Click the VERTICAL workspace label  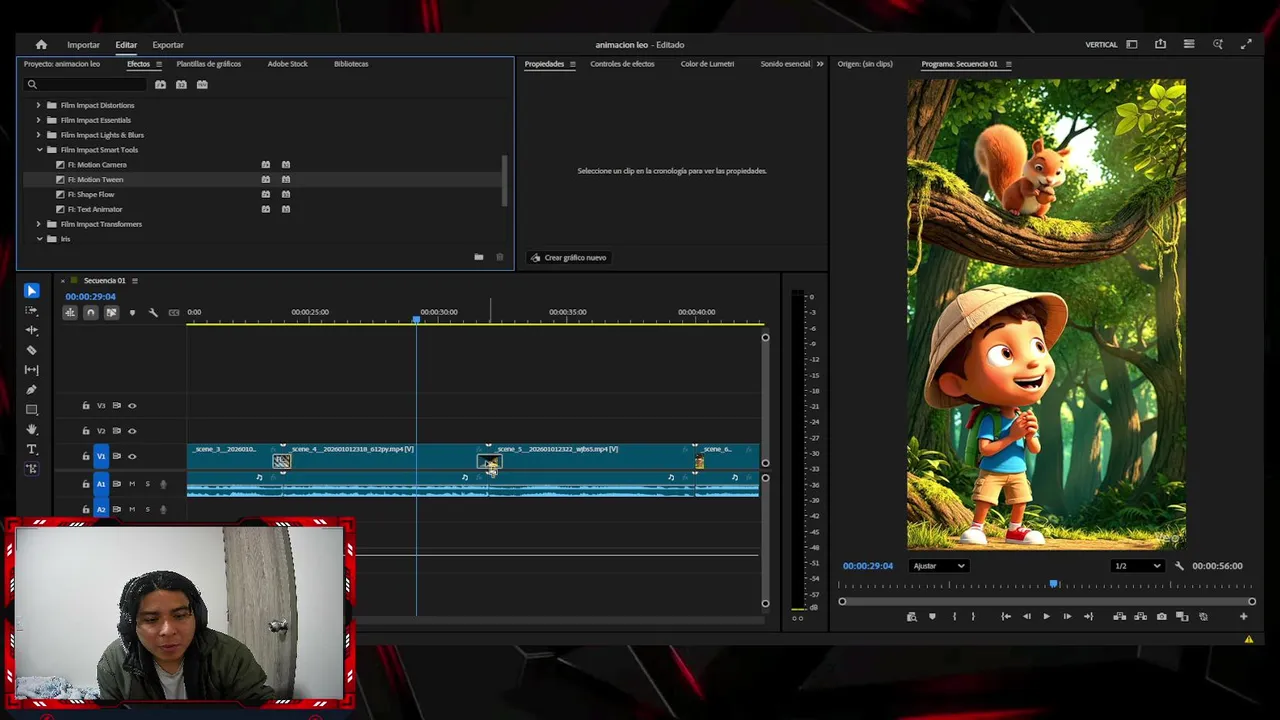[x=1101, y=45]
